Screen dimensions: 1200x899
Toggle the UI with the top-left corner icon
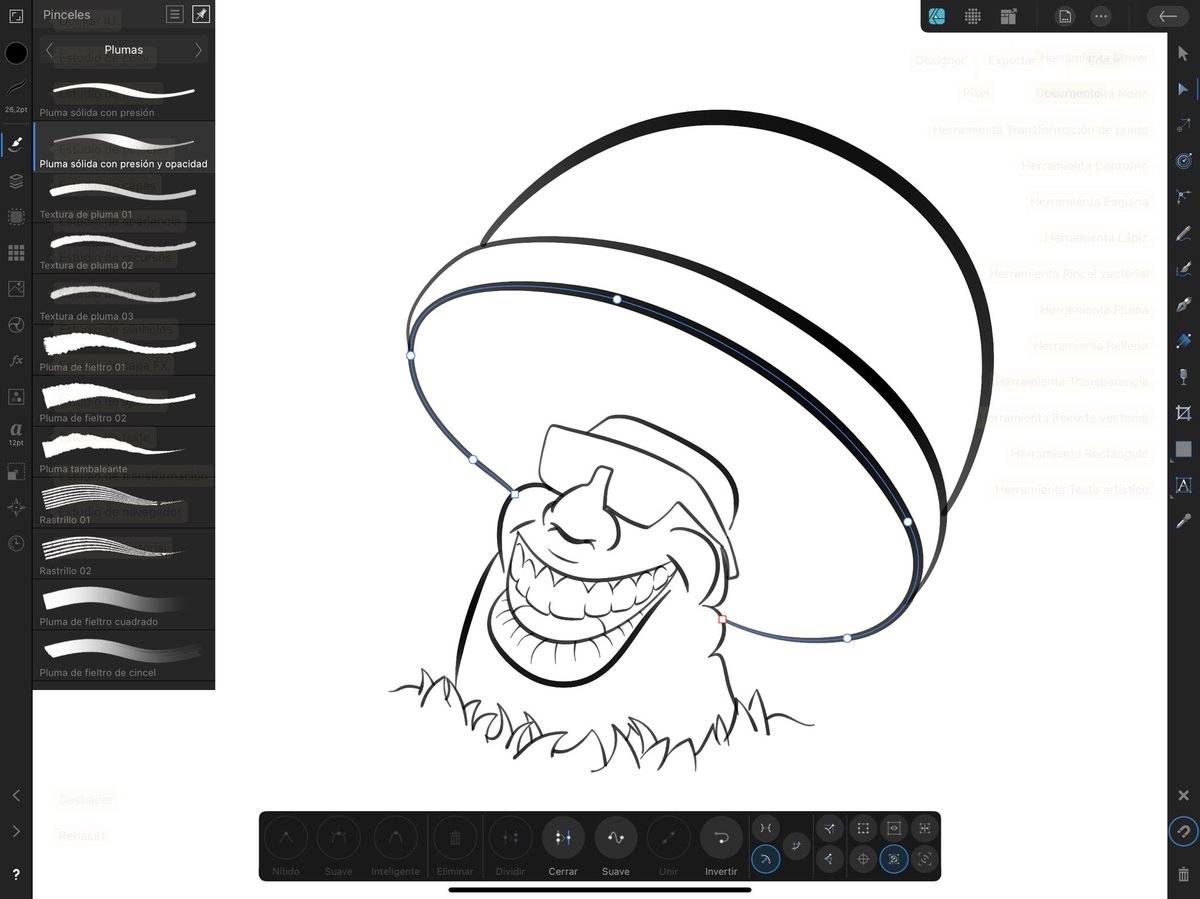16,16
